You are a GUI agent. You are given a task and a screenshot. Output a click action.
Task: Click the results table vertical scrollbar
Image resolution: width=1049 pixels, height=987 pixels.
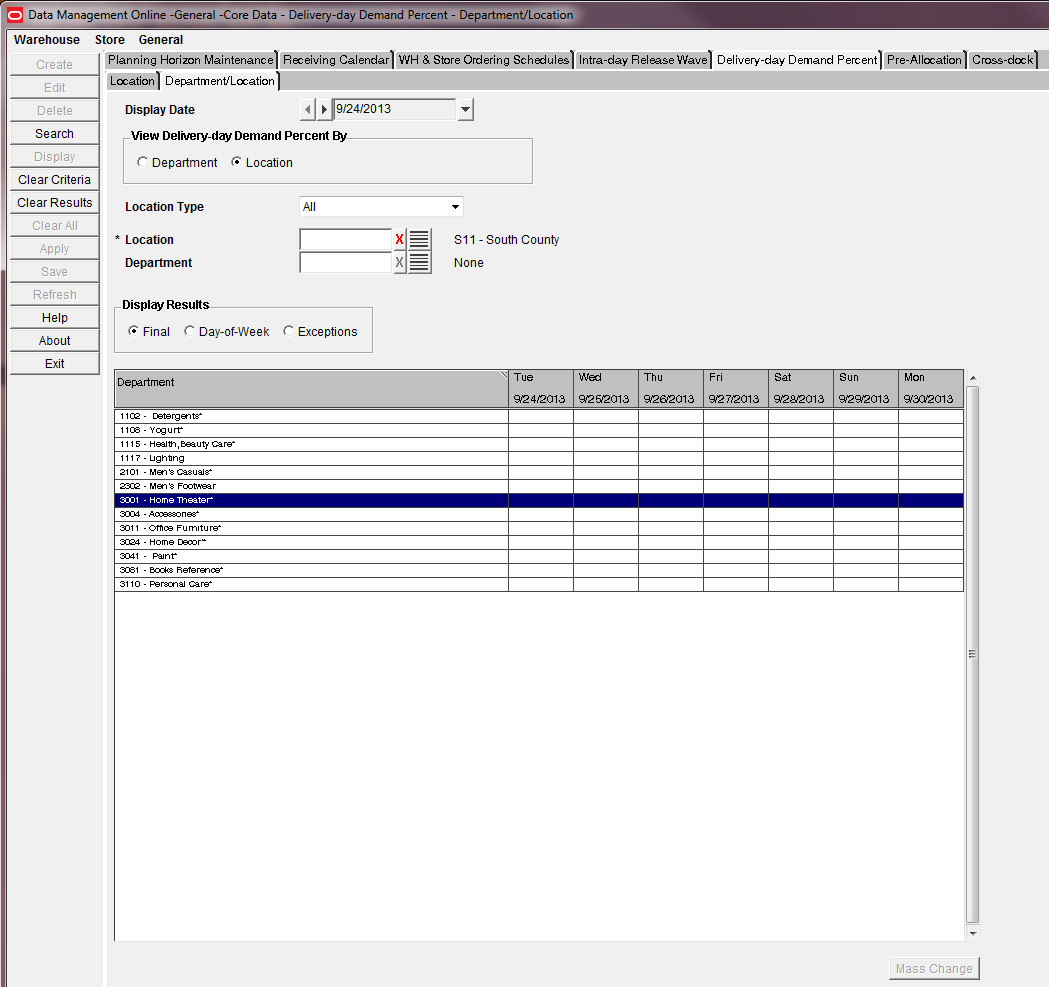[x=973, y=654]
